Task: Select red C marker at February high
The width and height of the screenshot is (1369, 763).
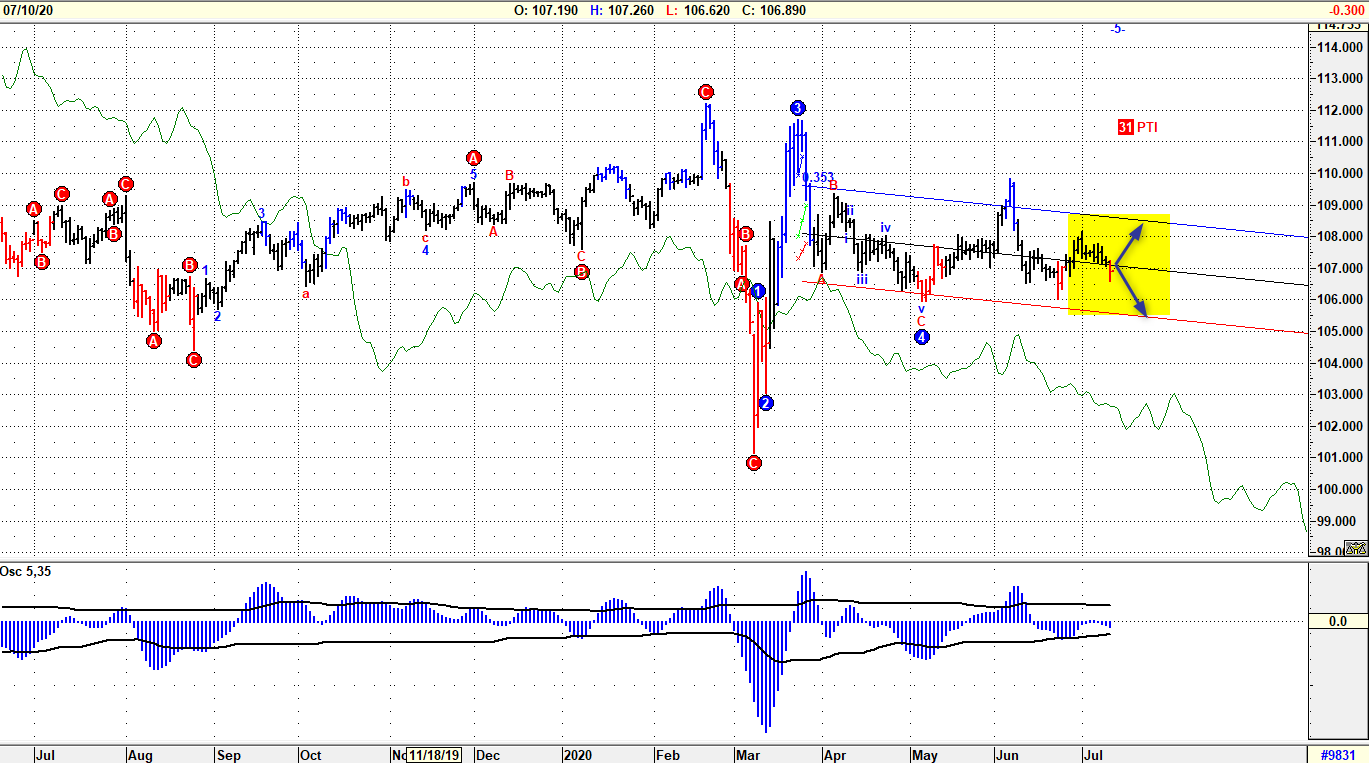Action: (706, 91)
